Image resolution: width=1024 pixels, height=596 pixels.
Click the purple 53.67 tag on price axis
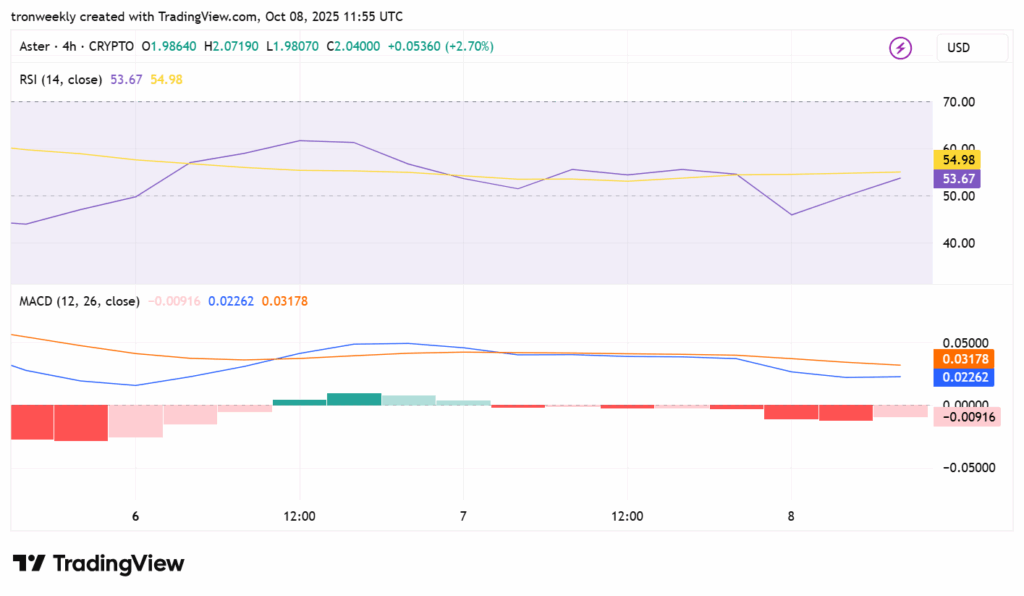tap(957, 178)
